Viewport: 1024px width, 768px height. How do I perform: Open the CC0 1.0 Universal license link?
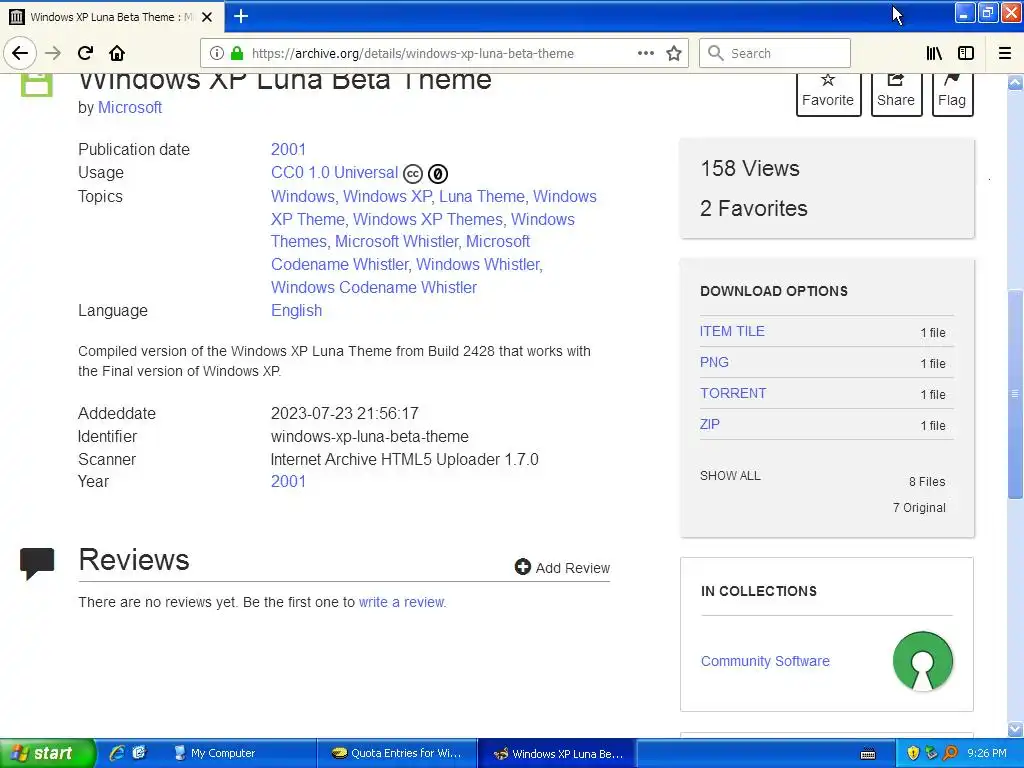point(334,172)
